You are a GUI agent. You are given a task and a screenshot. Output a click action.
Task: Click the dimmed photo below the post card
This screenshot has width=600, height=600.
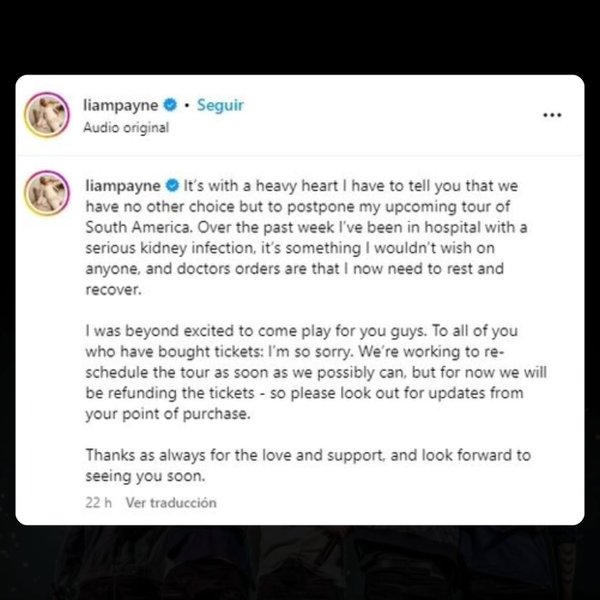coord(300,562)
